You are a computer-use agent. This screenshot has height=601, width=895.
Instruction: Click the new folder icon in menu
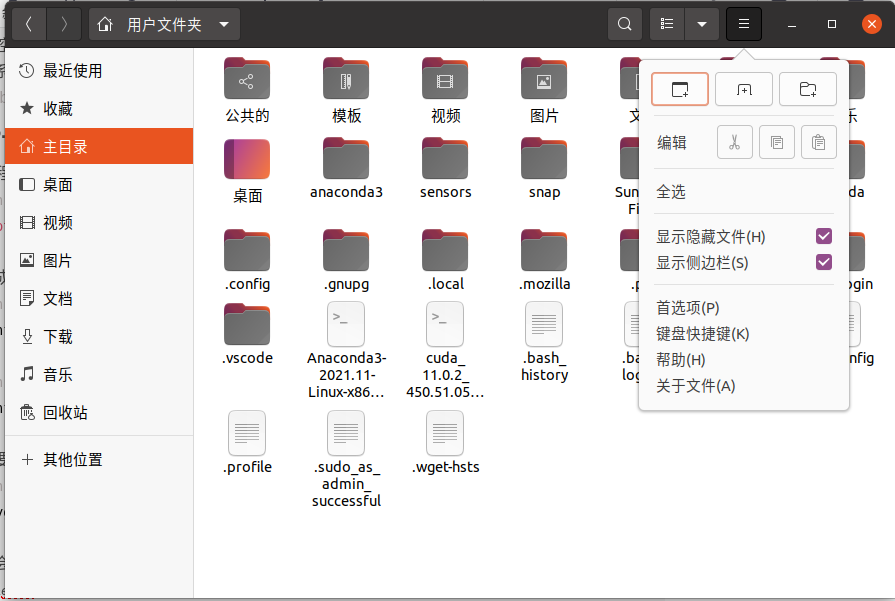click(x=808, y=89)
